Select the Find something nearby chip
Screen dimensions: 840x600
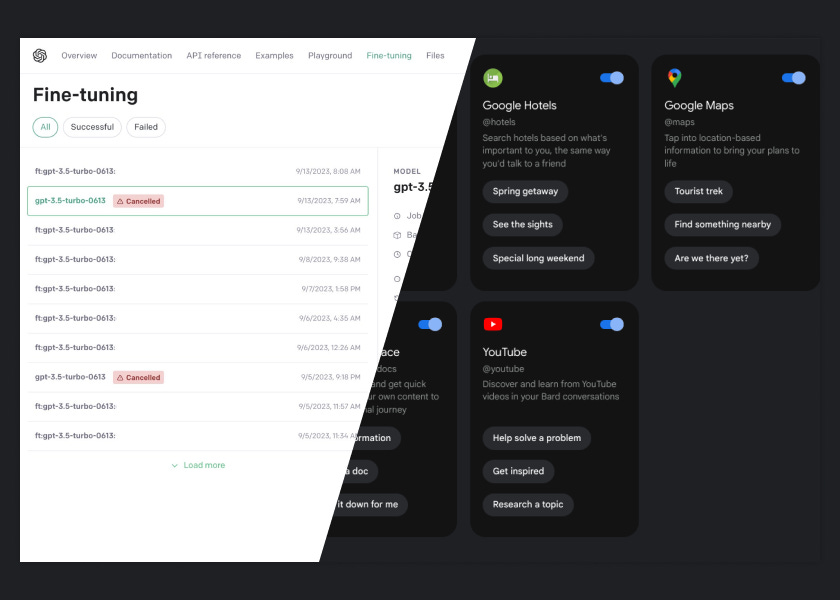point(722,224)
